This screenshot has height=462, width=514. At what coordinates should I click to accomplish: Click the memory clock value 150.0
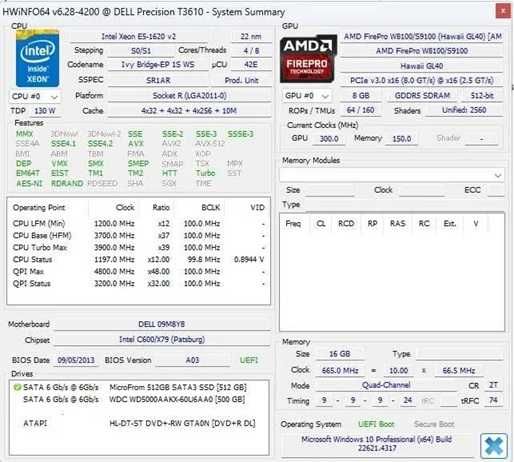point(401,139)
